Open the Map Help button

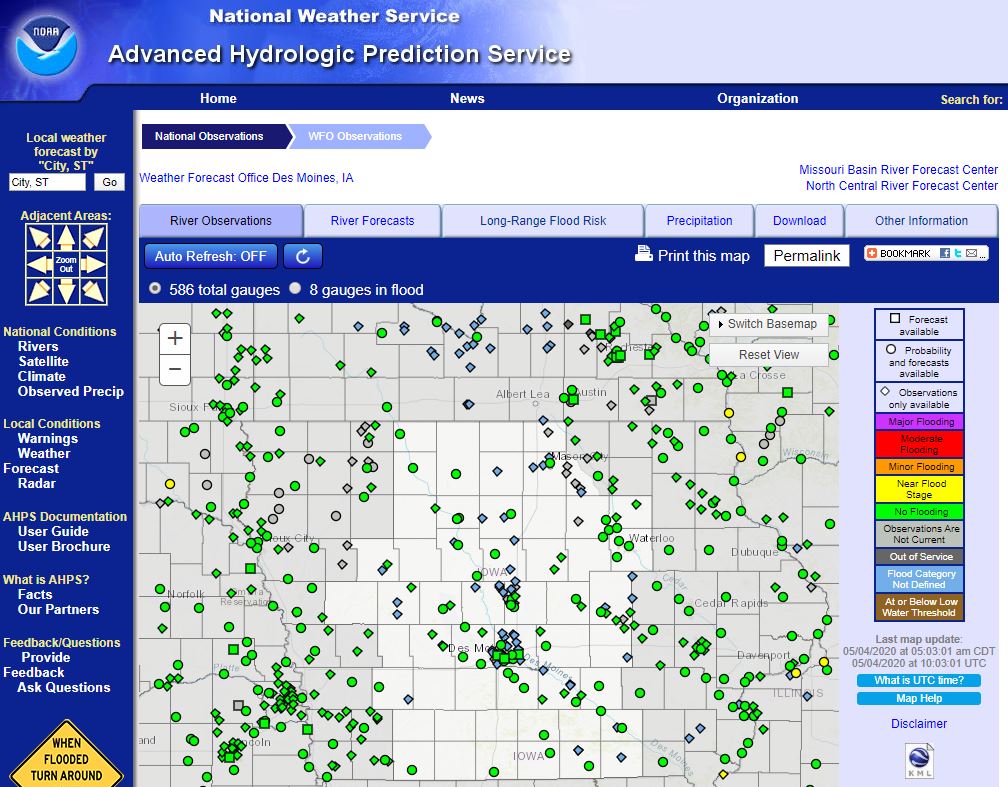click(919, 698)
